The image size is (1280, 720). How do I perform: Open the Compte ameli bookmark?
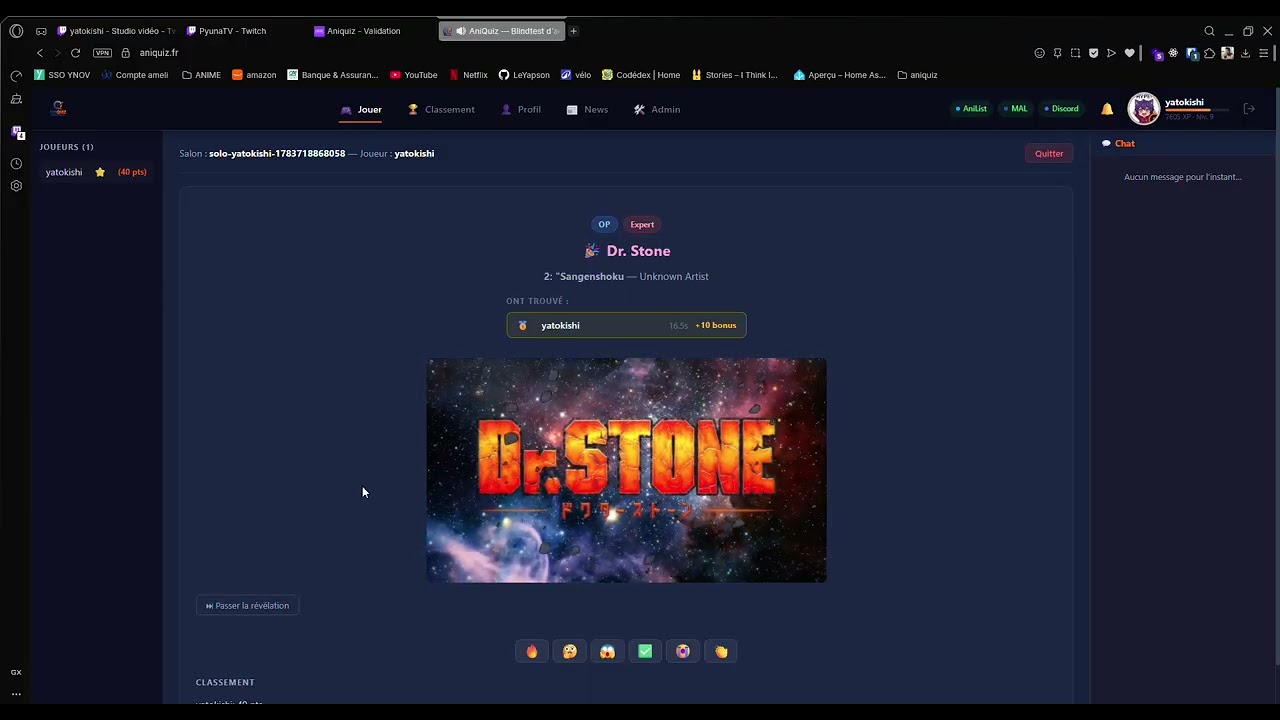coord(135,75)
